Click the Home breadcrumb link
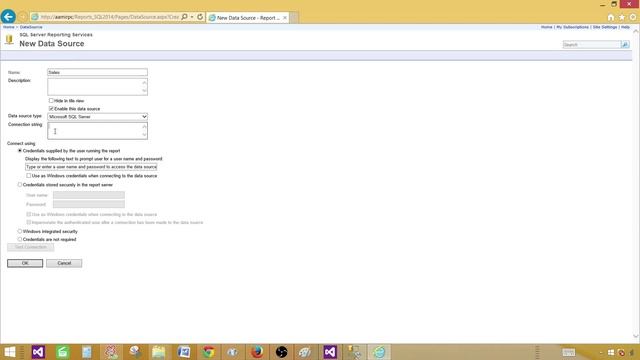Viewport: 640px width, 360px height. (x=9, y=27)
